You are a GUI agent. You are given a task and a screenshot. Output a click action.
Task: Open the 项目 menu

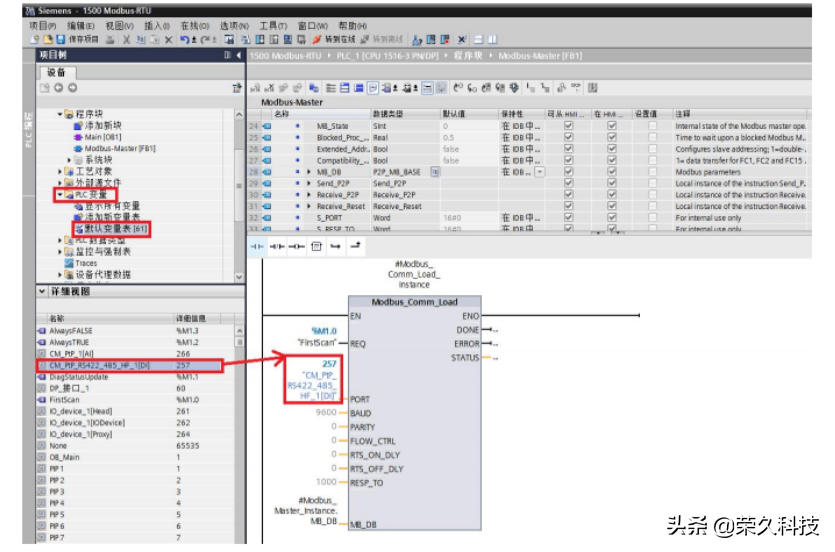click(x=42, y=26)
